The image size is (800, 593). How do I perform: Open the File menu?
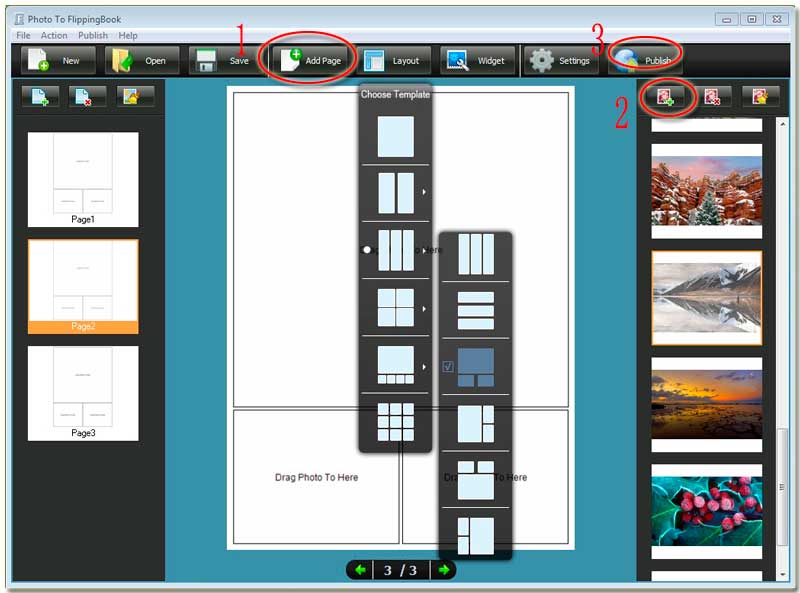(23, 35)
